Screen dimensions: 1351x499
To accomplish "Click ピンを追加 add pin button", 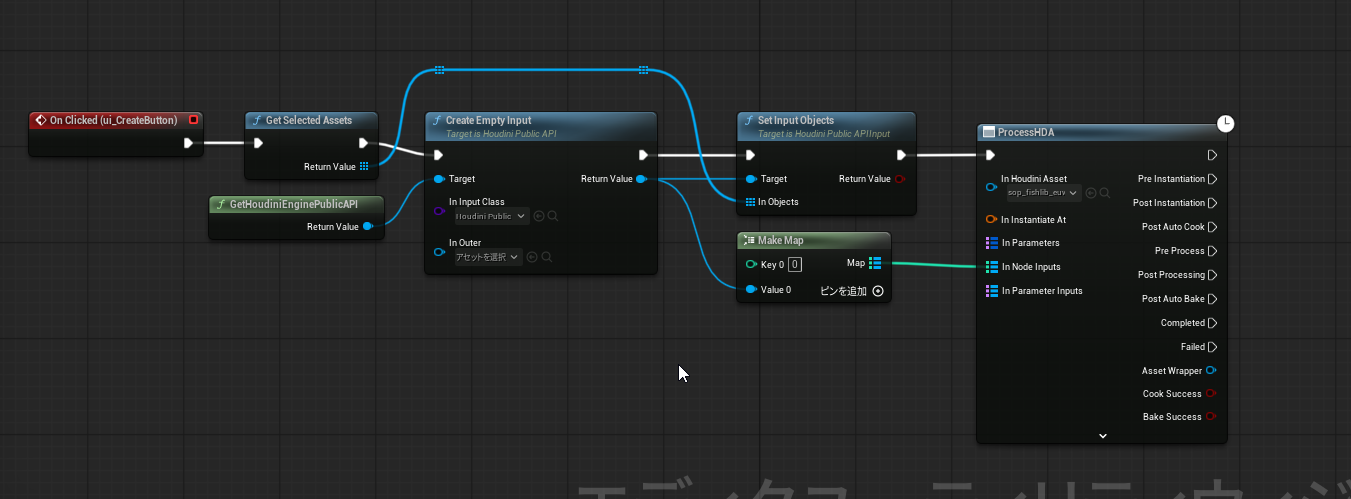I will 852,291.
